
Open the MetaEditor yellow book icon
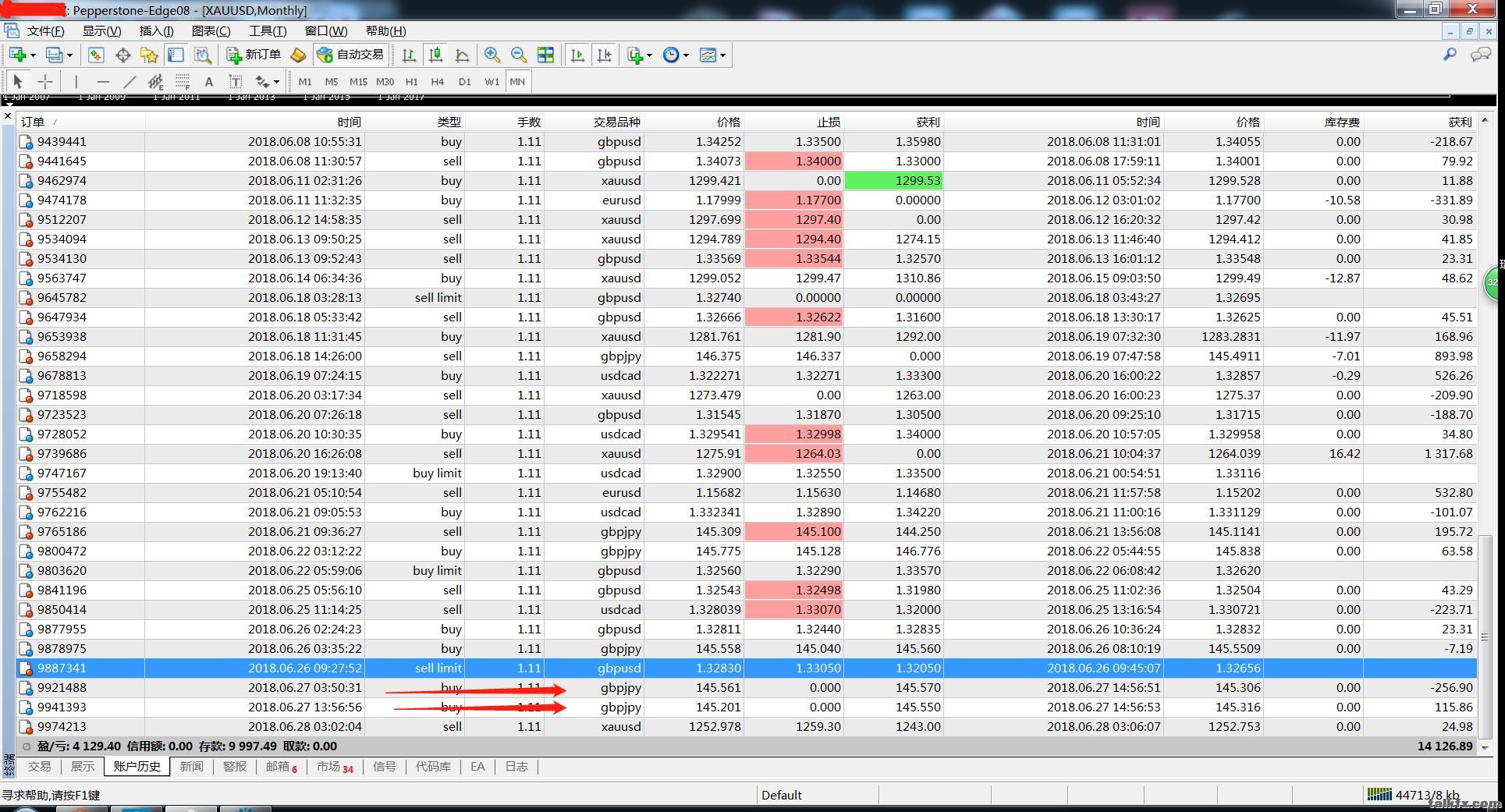tap(298, 55)
